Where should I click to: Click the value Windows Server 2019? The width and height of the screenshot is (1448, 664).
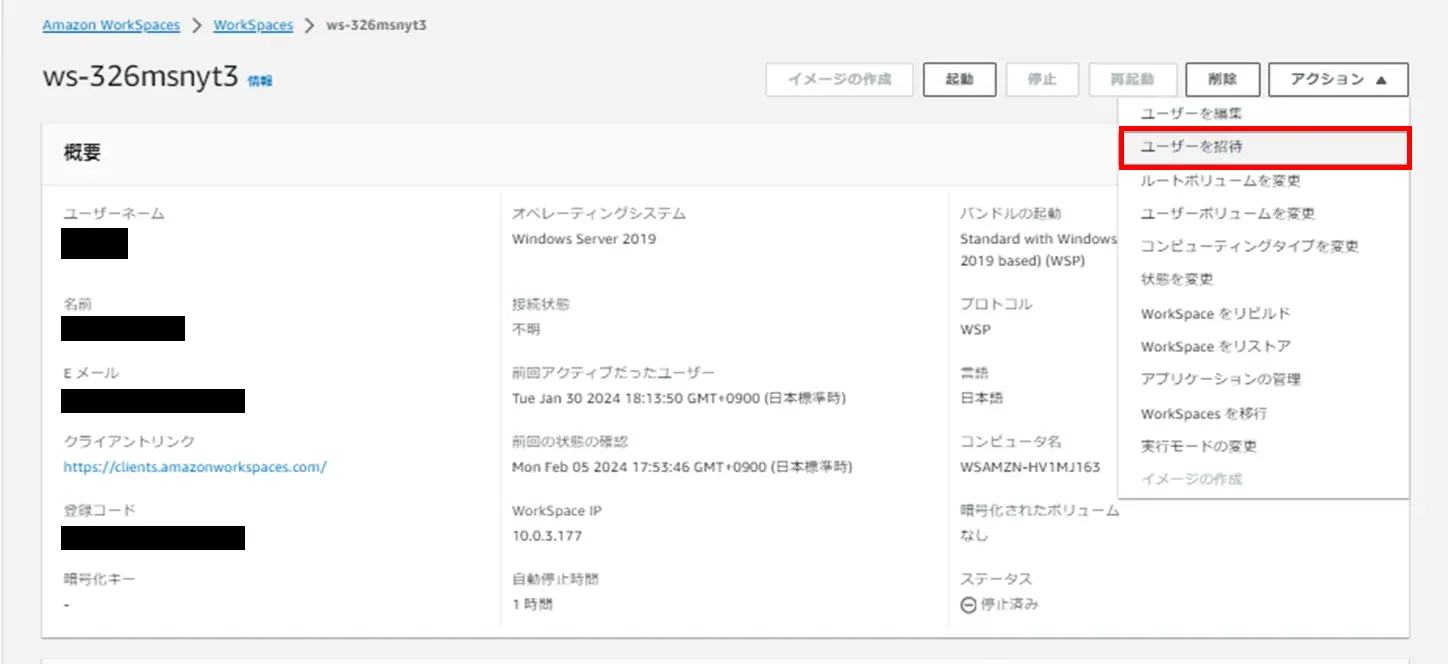(584, 239)
